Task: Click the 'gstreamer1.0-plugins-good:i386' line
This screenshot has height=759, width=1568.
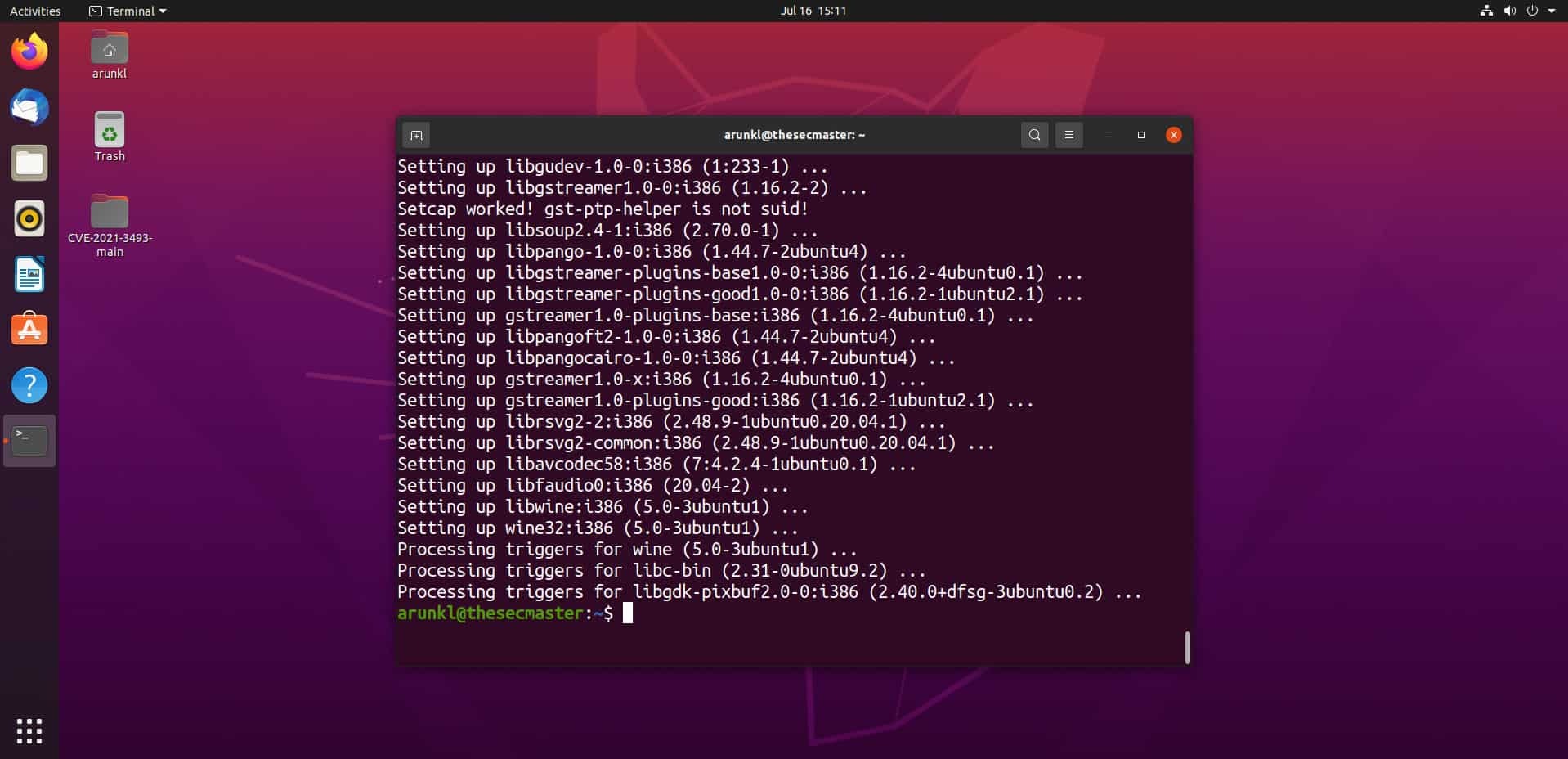Action: pos(715,400)
